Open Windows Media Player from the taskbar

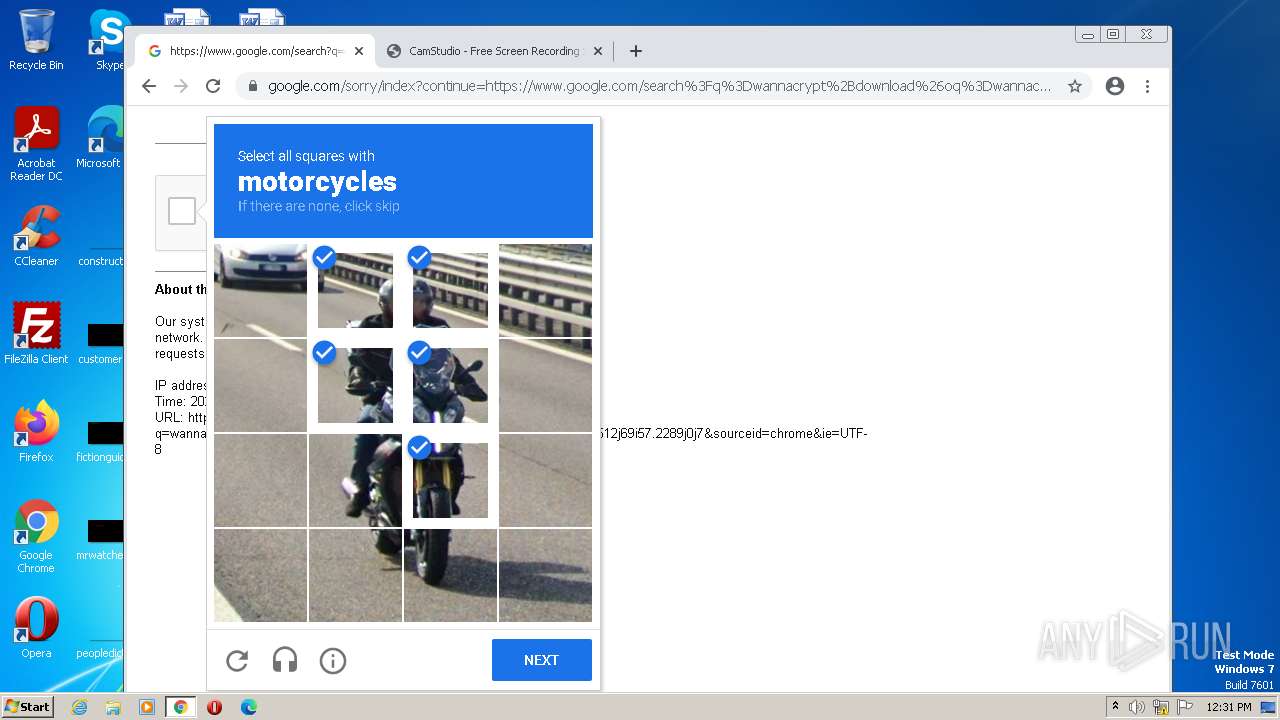click(x=146, y=707)
